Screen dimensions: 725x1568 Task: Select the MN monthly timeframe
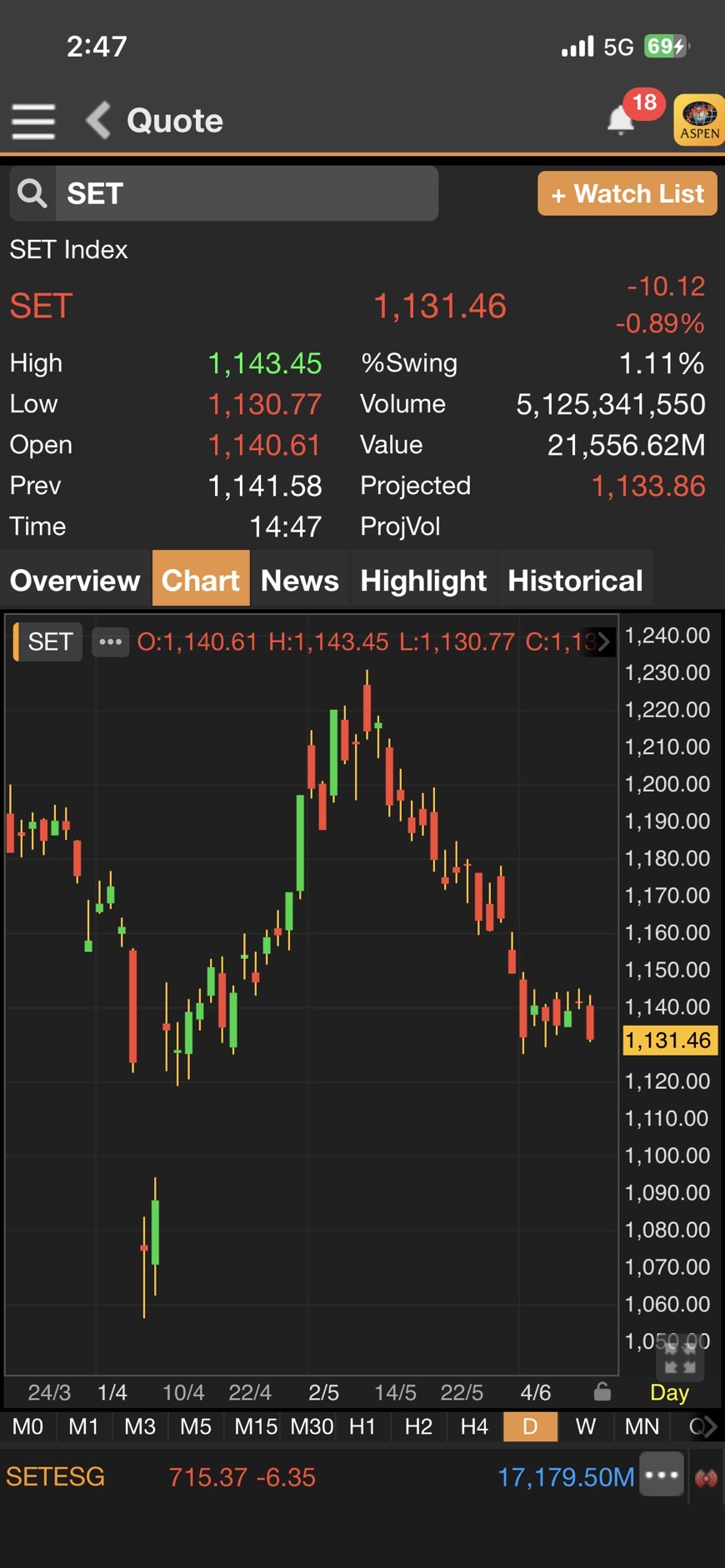click(x=642, y=1426)
